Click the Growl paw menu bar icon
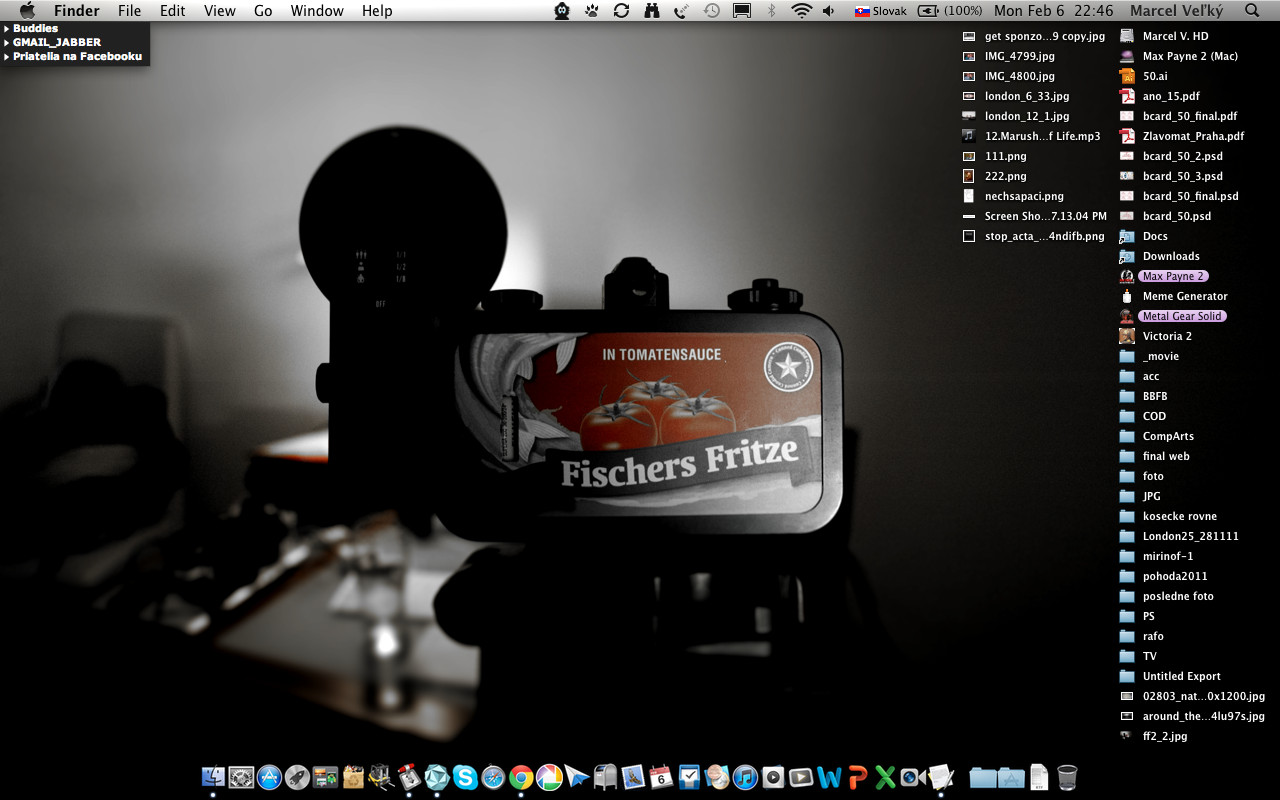Image resolution: width=1280 pixels, height=800 pixels. click(592, 11)
